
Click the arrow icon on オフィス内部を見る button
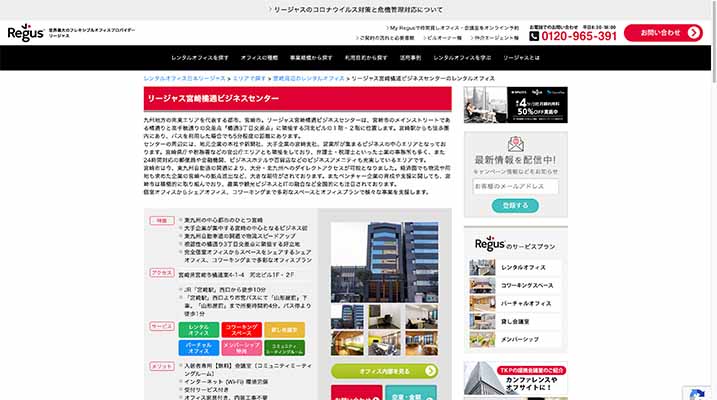[x=430, y=371]
